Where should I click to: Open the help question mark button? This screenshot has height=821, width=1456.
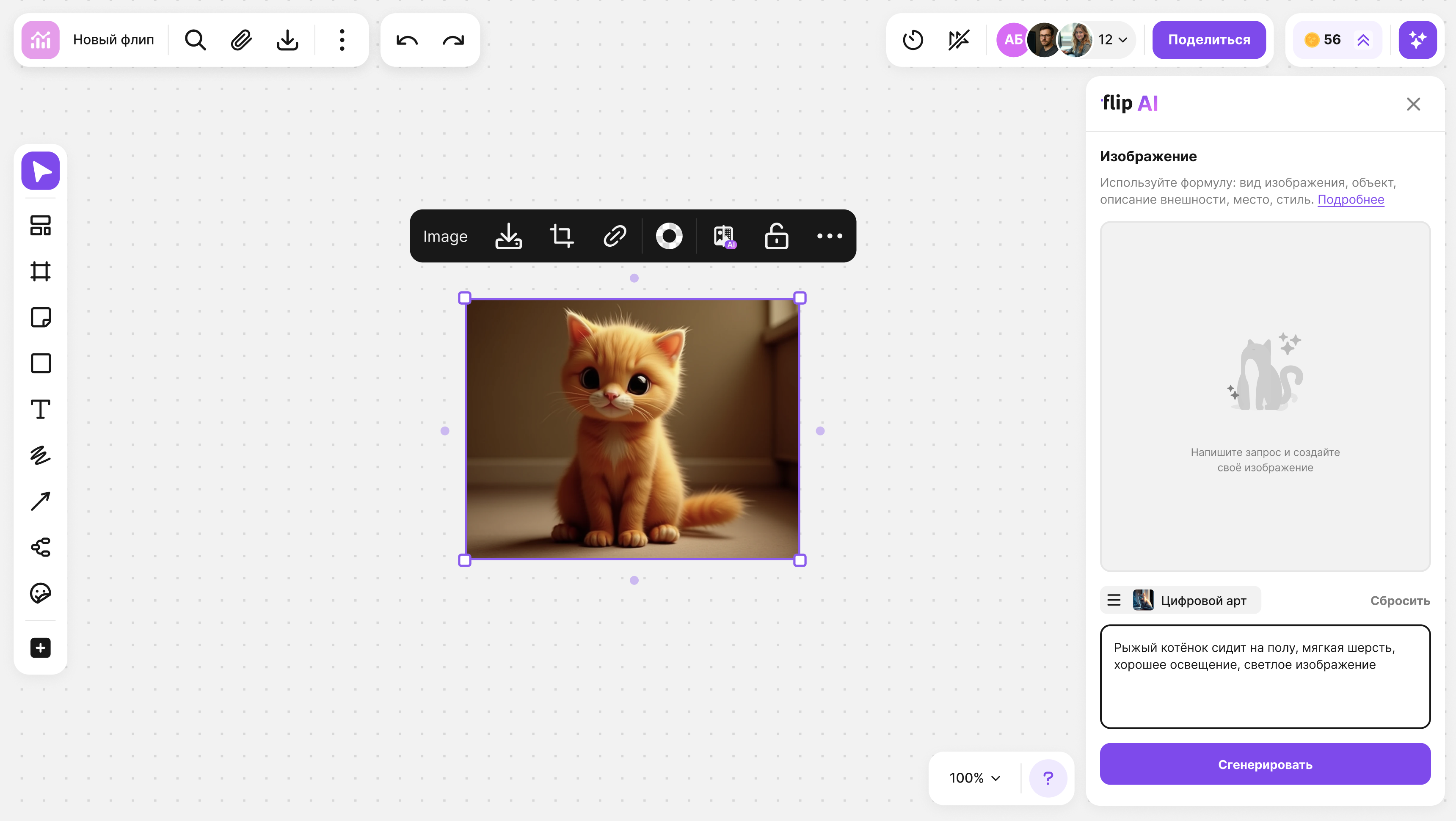(1048, 778)
